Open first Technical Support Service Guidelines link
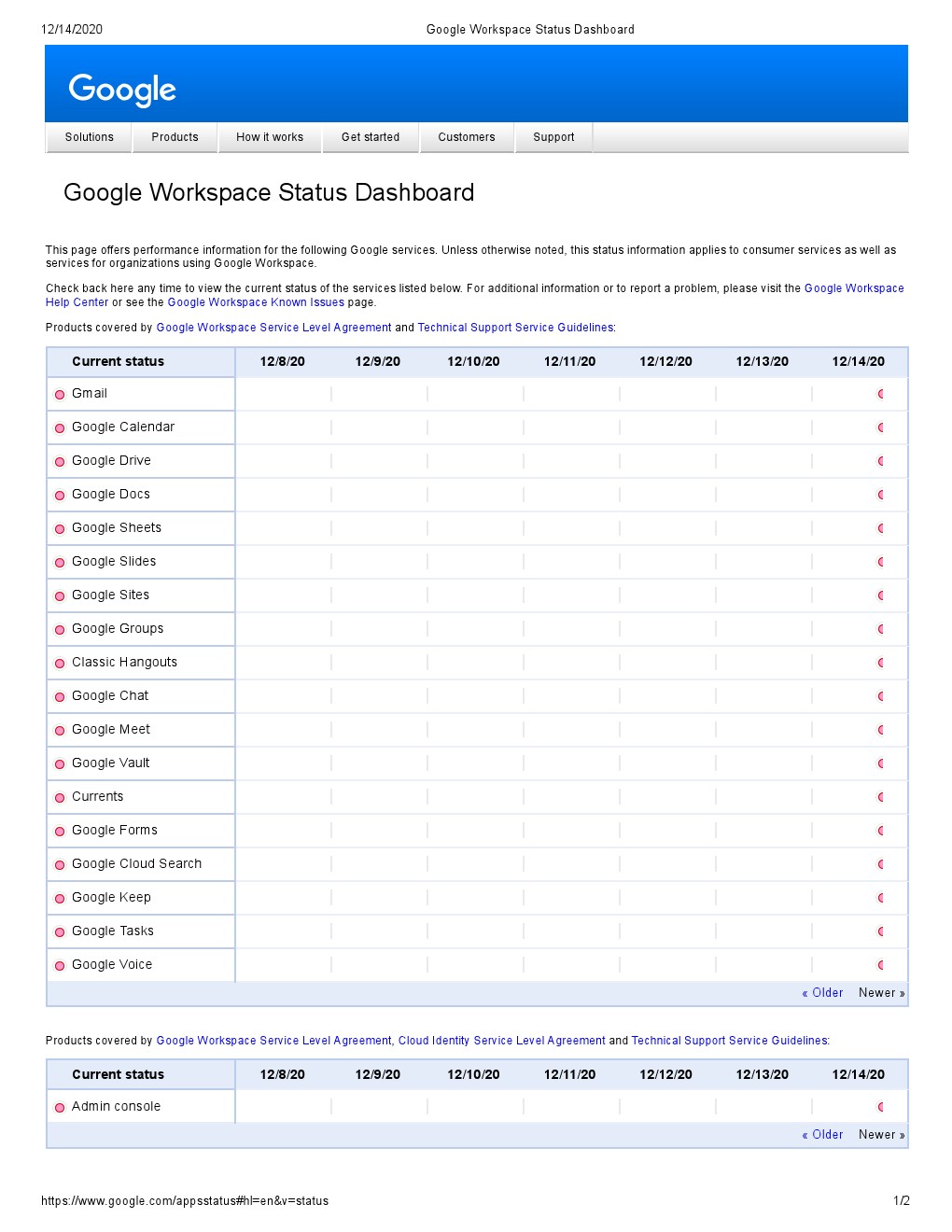The height and width of the screenshot is (1232, 952). [x=515, y=328]
